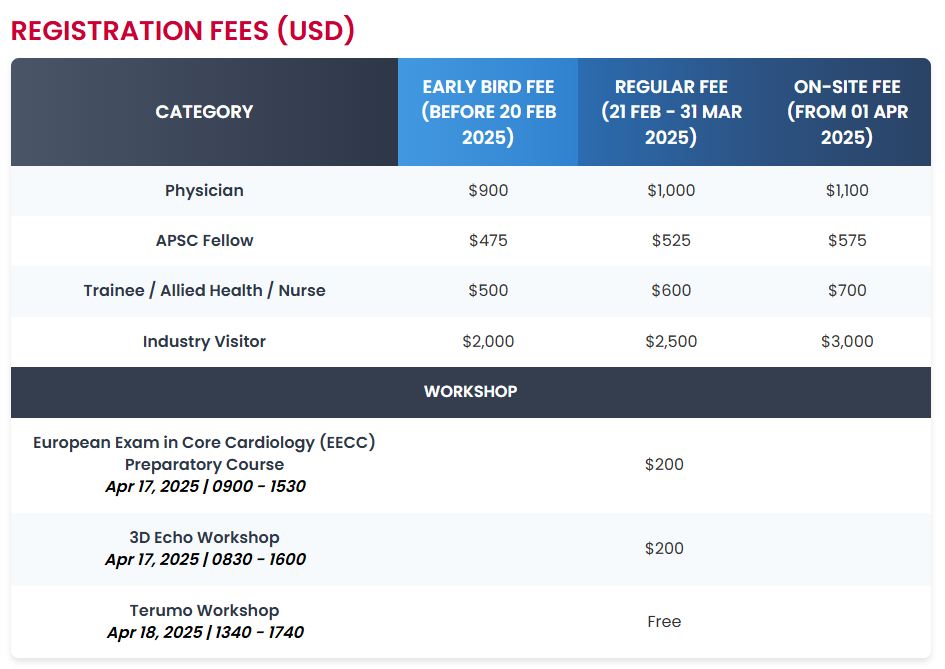945x669 pixels.
Task: Select the Industry Visitor row label
Action: 204,341
